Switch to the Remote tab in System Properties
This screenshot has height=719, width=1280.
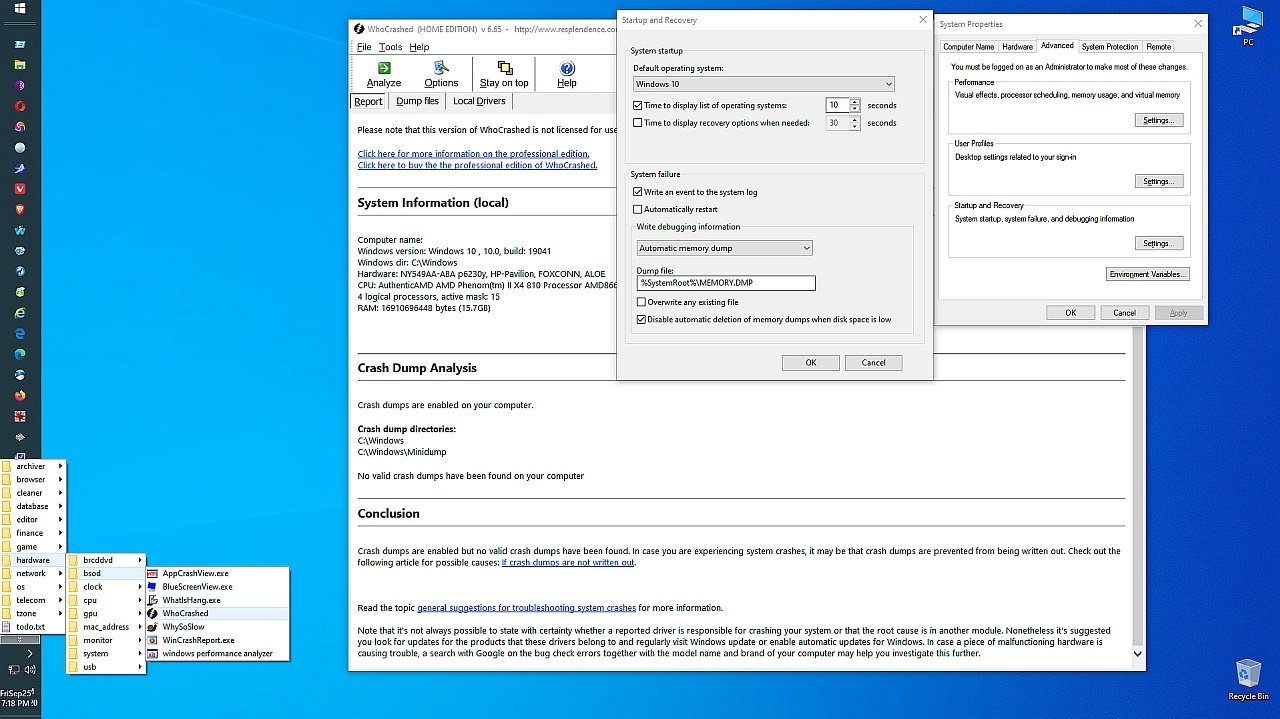pyautogui.click(x=1158, y=47)
